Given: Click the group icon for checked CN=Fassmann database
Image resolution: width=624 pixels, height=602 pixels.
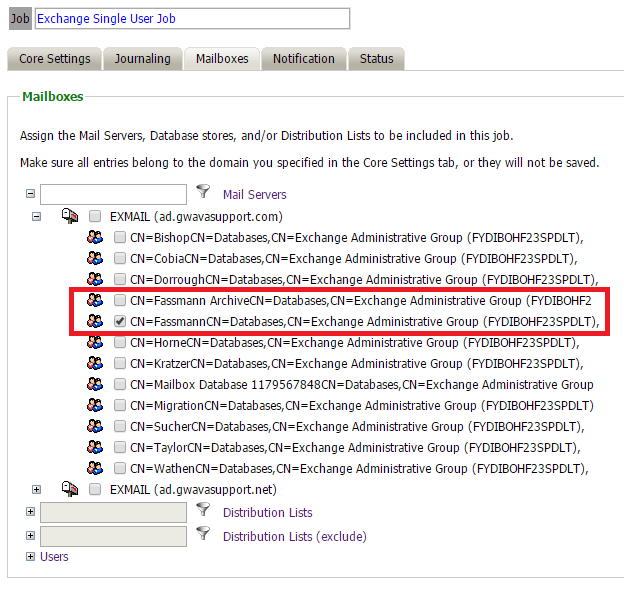Looking at the screenshot, I should coord(95,321).
